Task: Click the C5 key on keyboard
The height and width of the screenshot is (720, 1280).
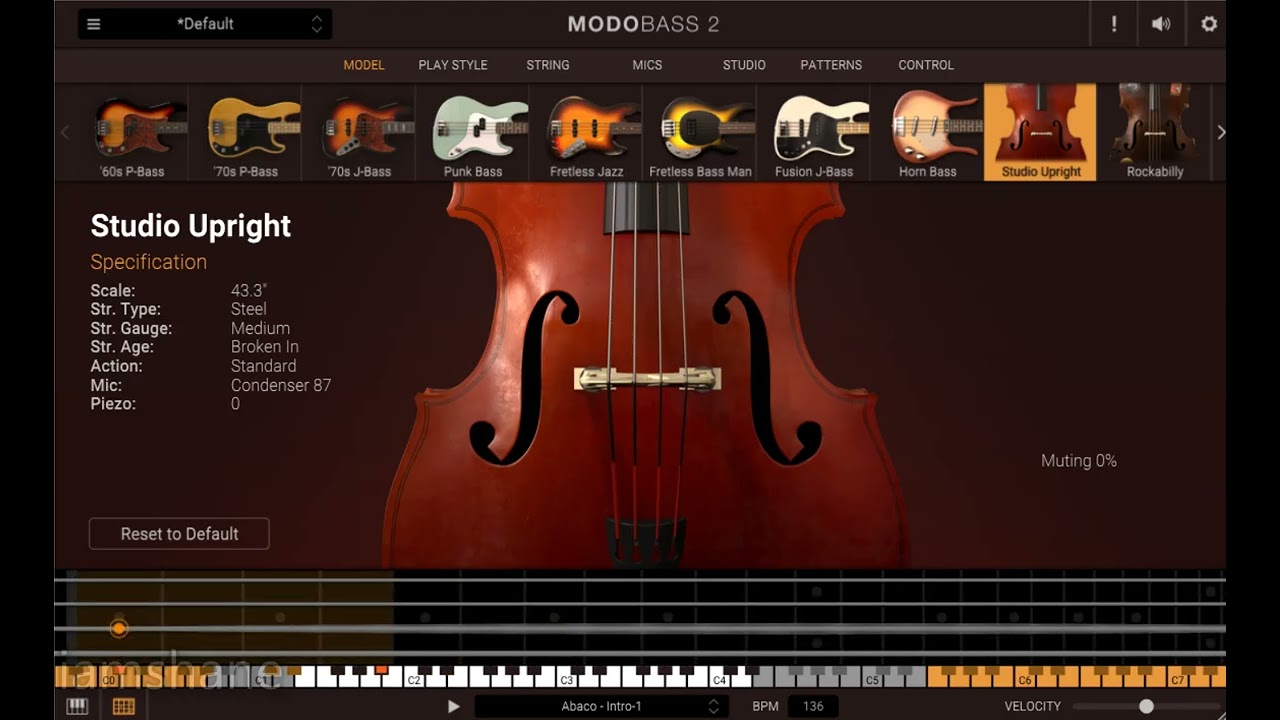Action: pyautogui.click(x=872, y=679)
